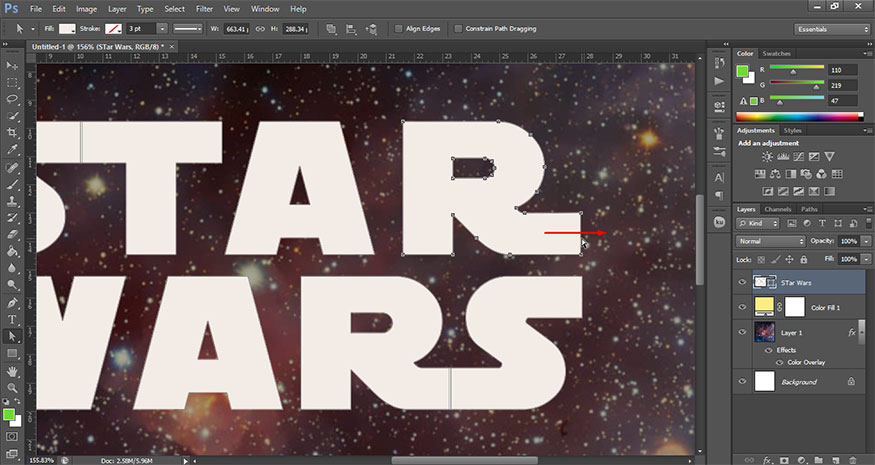Enable Constrain Path Dragging checkbox

[458, 29]
